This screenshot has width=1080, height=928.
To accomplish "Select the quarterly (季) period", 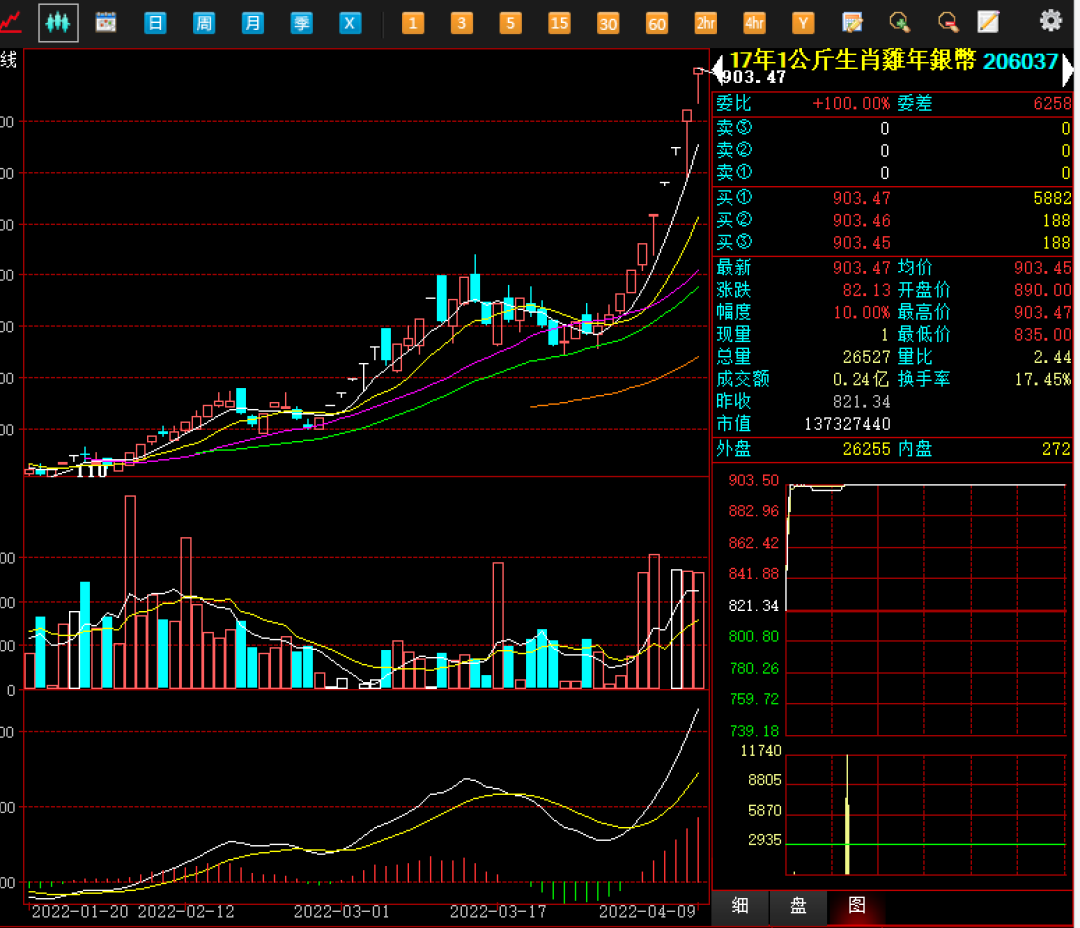I will pyautogui.click(x=302, y=23).
